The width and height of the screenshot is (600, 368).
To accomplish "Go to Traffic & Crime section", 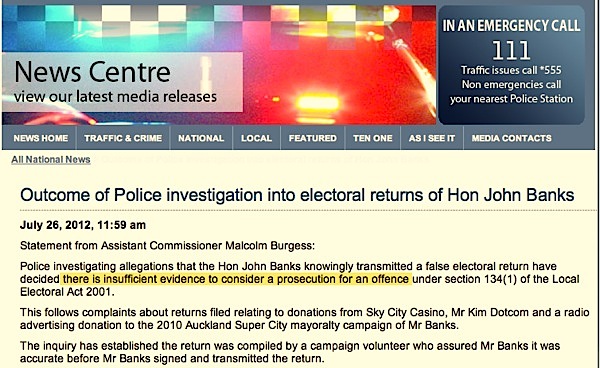I will click(x=123, y=138).
